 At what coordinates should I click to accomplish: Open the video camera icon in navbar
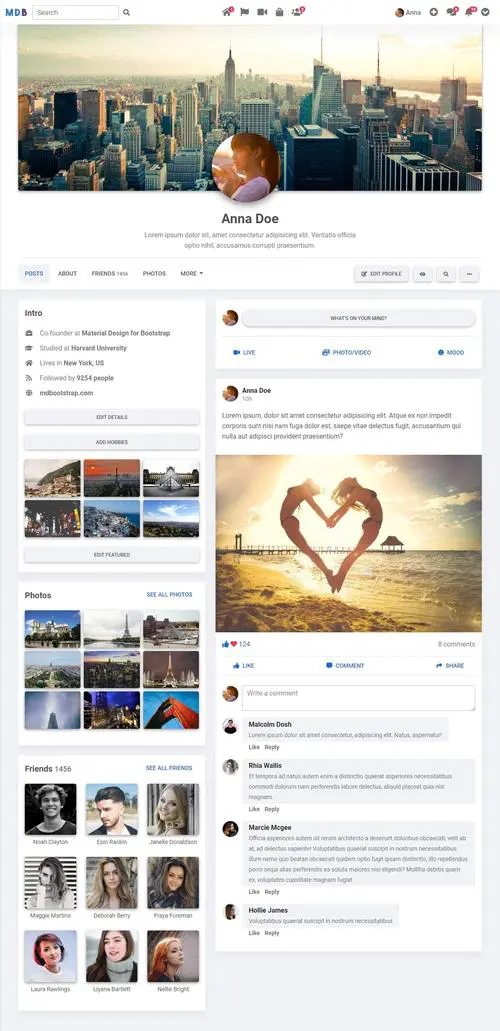(262, 12)
